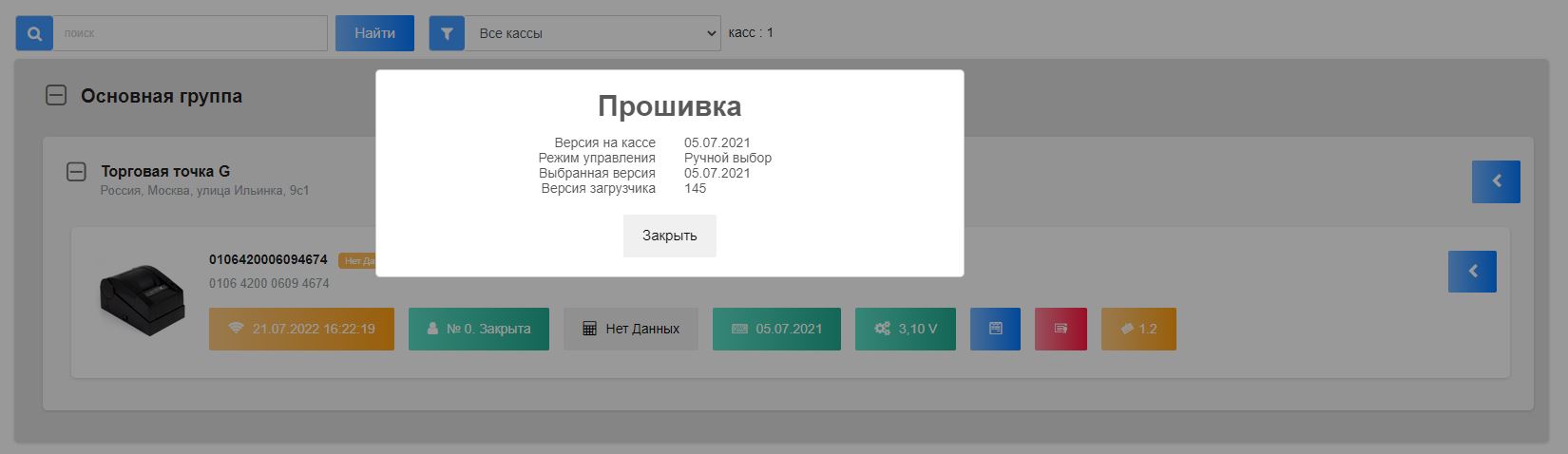The width and height of the screenshot is (1568, 454).
Task: Click the поиск search input field
Action: [x=190, y=33]
